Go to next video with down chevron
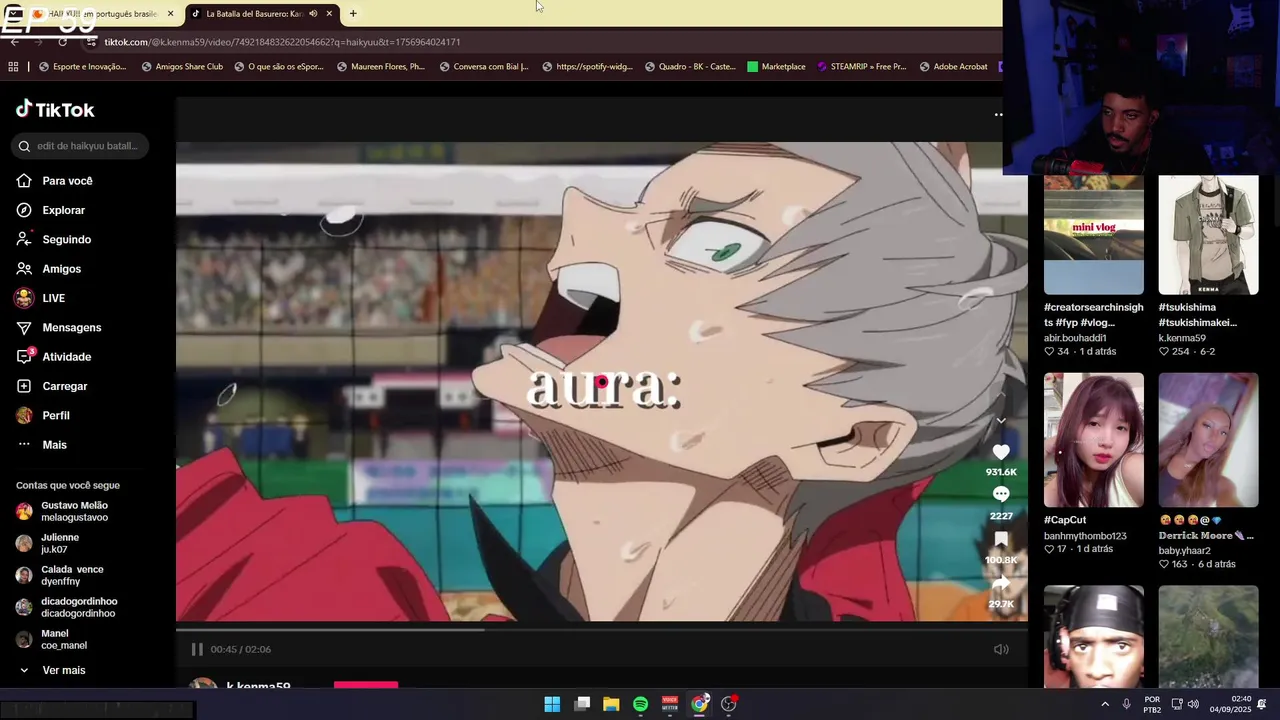Image resolution: width=1280 pixels, height=720 pixels. (1001, 420)
